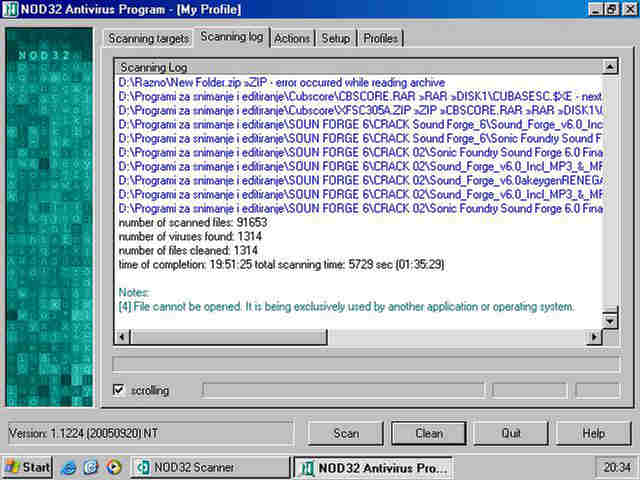The height and width of the screenshot is (480, 640).
Task: Open the second quick launch browser icon
Action: tap(91, 467)
